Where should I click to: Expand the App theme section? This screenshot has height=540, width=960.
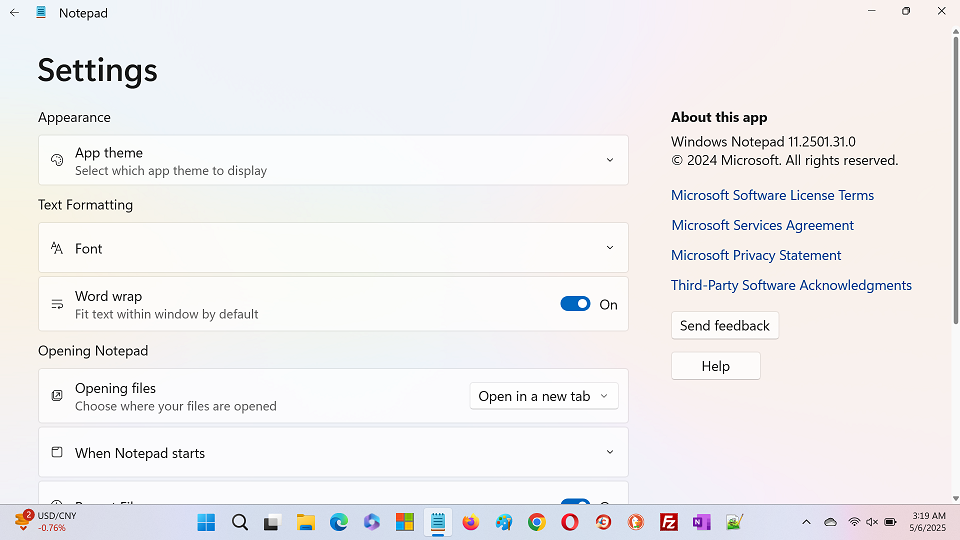610,160
